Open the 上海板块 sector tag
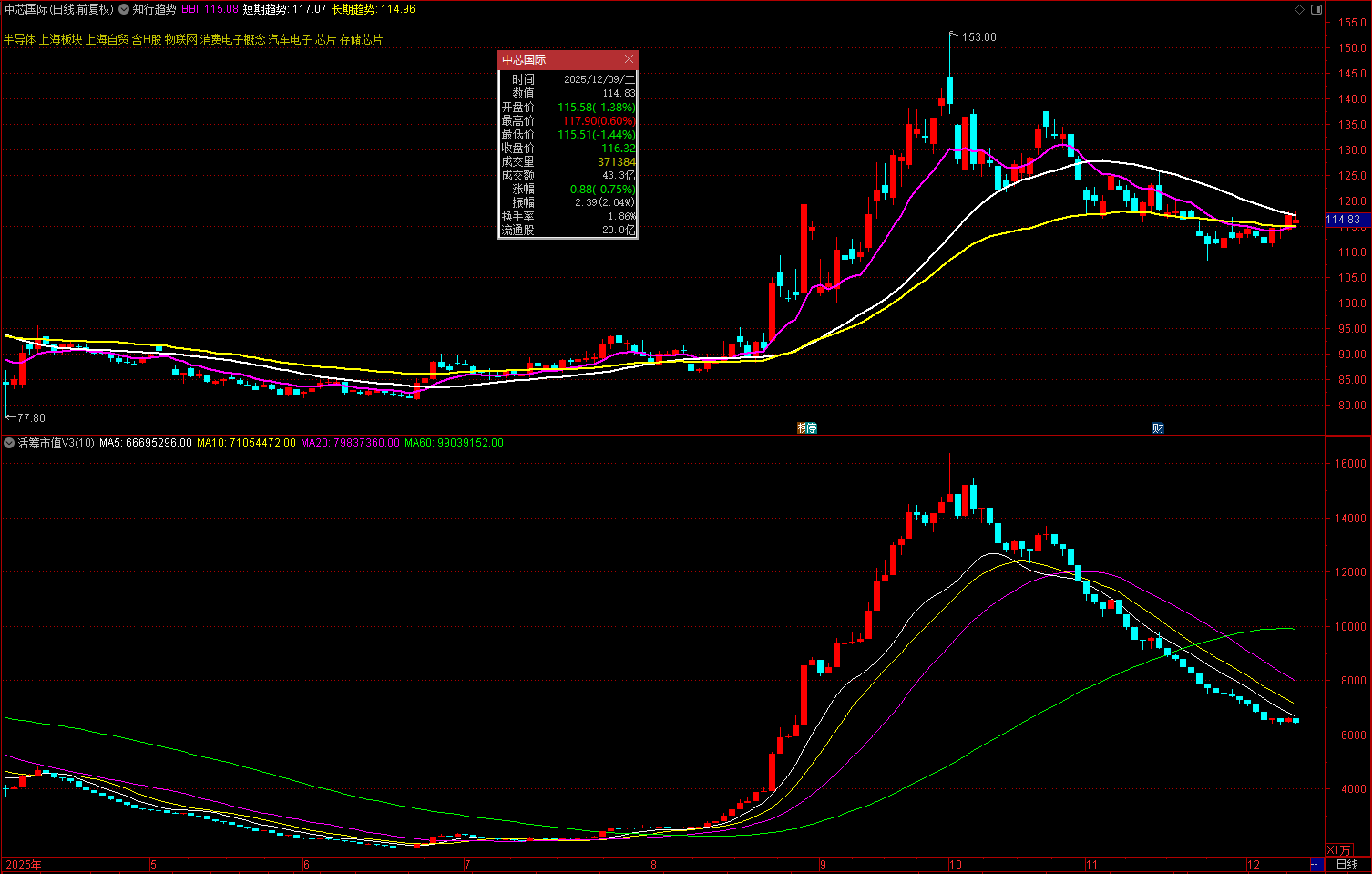 pyautogui.click(x=60, y=39)
